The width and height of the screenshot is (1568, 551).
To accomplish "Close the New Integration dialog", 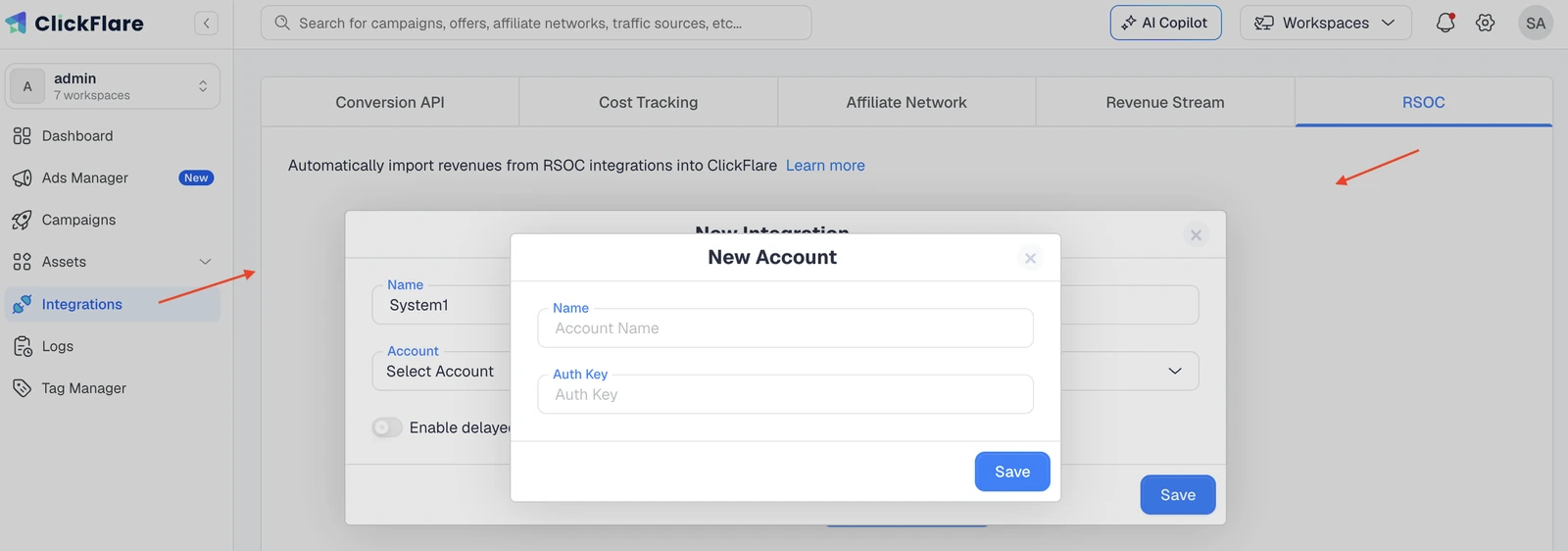I will pos(1196,234).
